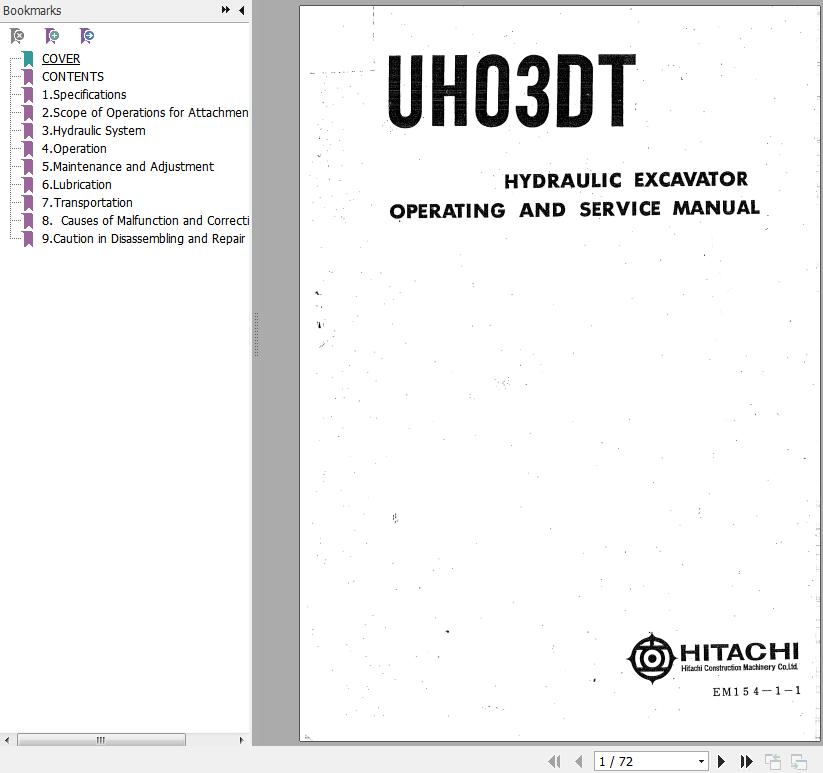Go to the first page

(x=554, y=761)
